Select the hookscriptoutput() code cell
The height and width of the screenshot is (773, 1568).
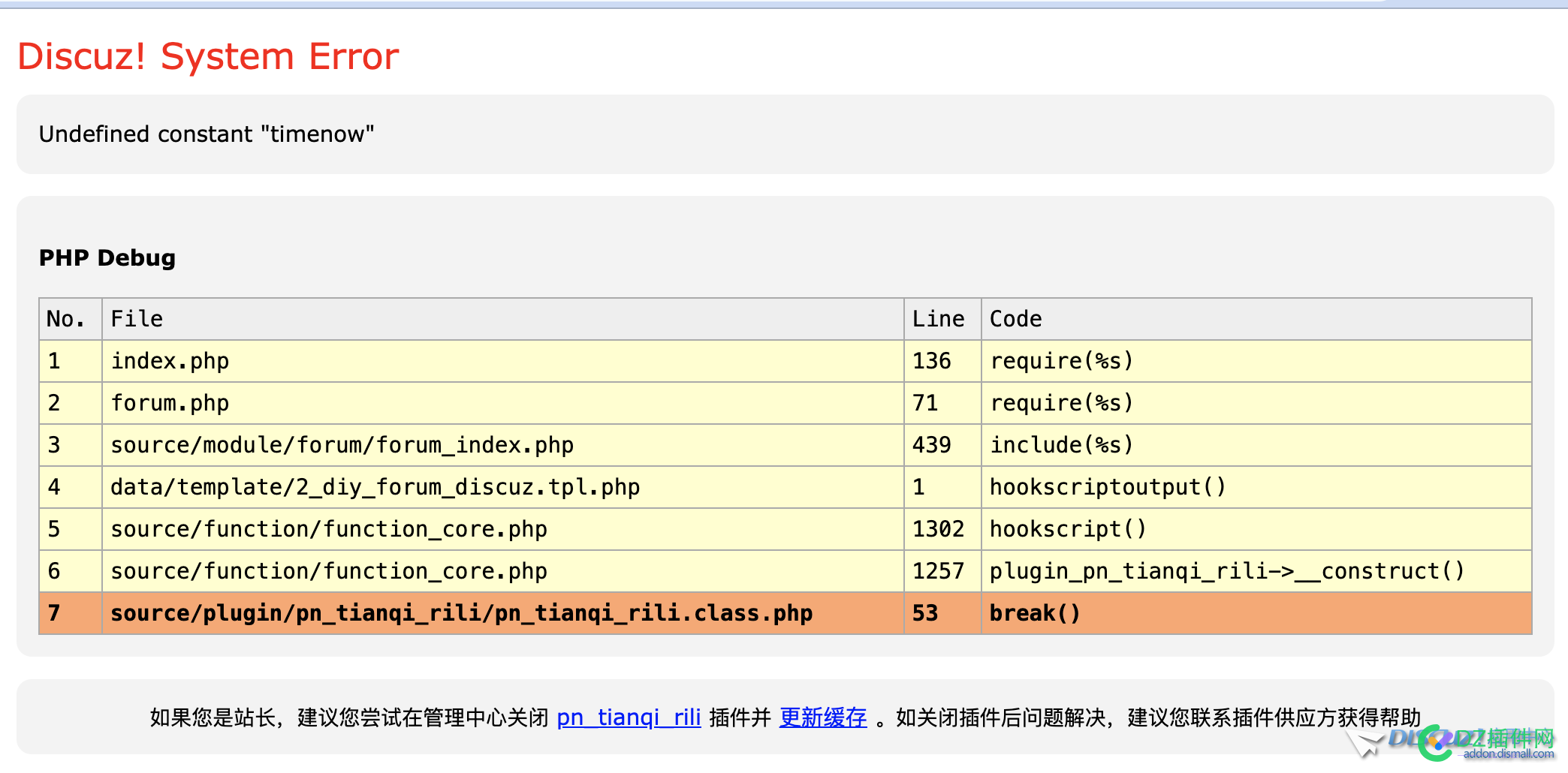click(1256, 487)
